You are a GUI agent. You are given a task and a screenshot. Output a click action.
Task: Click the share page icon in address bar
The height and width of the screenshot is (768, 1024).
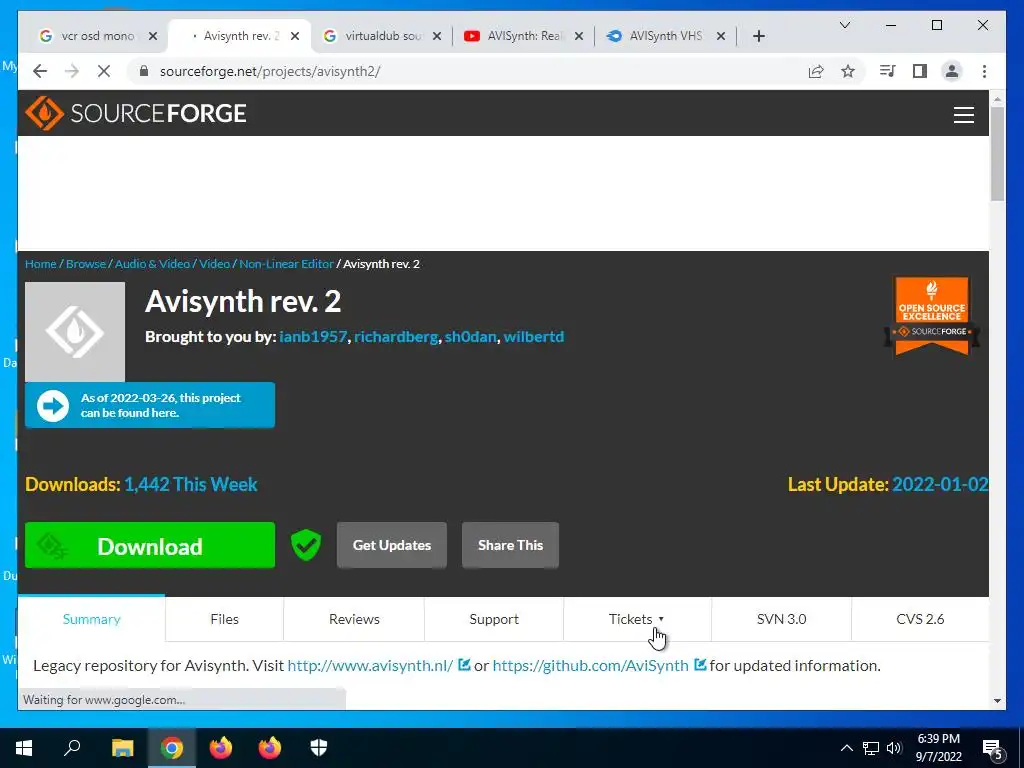816,71
